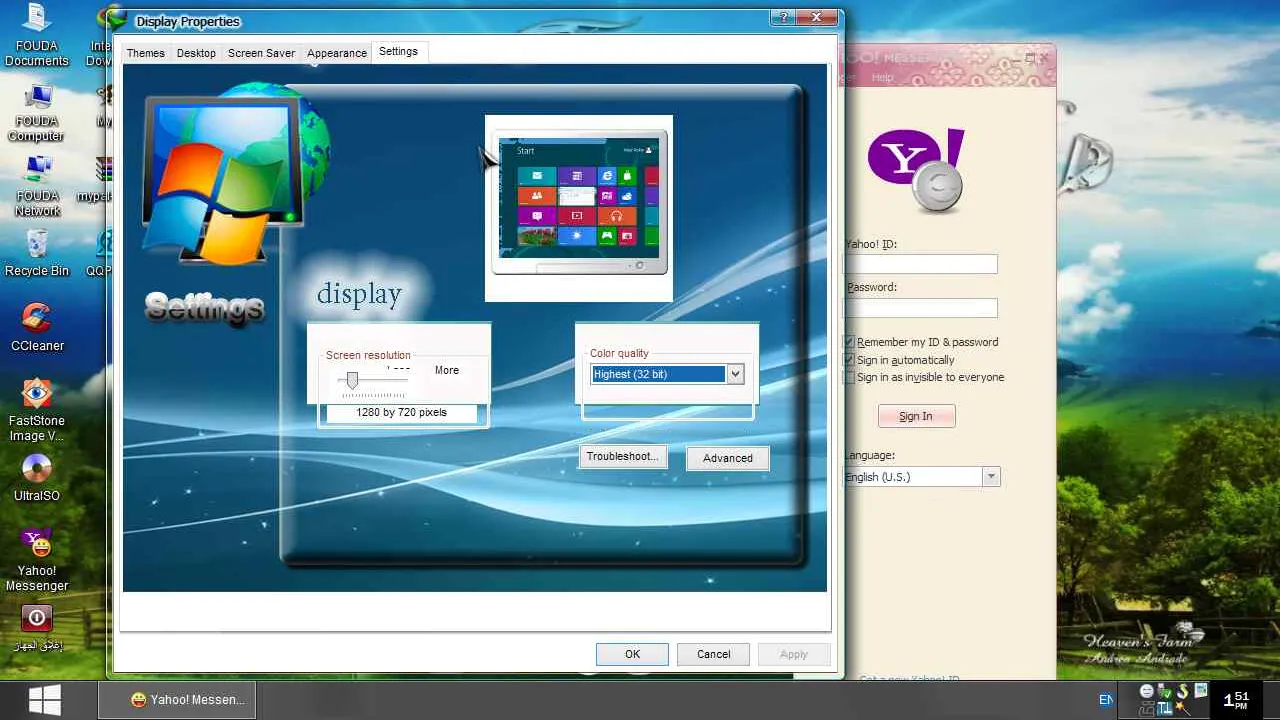This screenshot has height=720, width=1280.
Task: Open the FOUDA Network desktop icon
Action: pyautogui.click(x=37, y=187)
